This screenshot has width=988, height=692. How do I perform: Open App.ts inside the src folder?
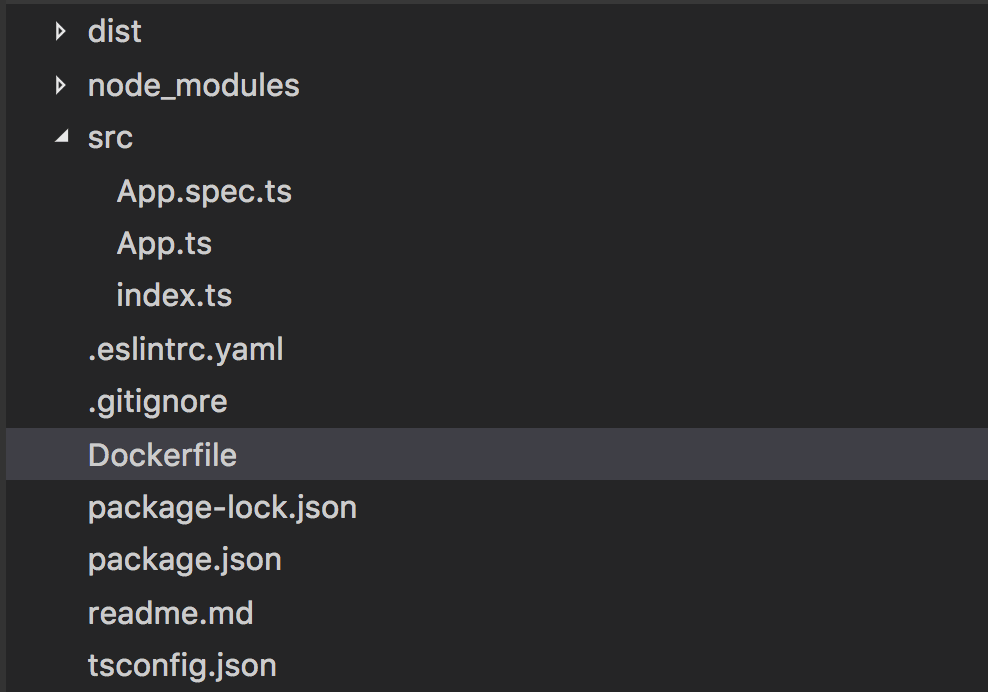163,243
